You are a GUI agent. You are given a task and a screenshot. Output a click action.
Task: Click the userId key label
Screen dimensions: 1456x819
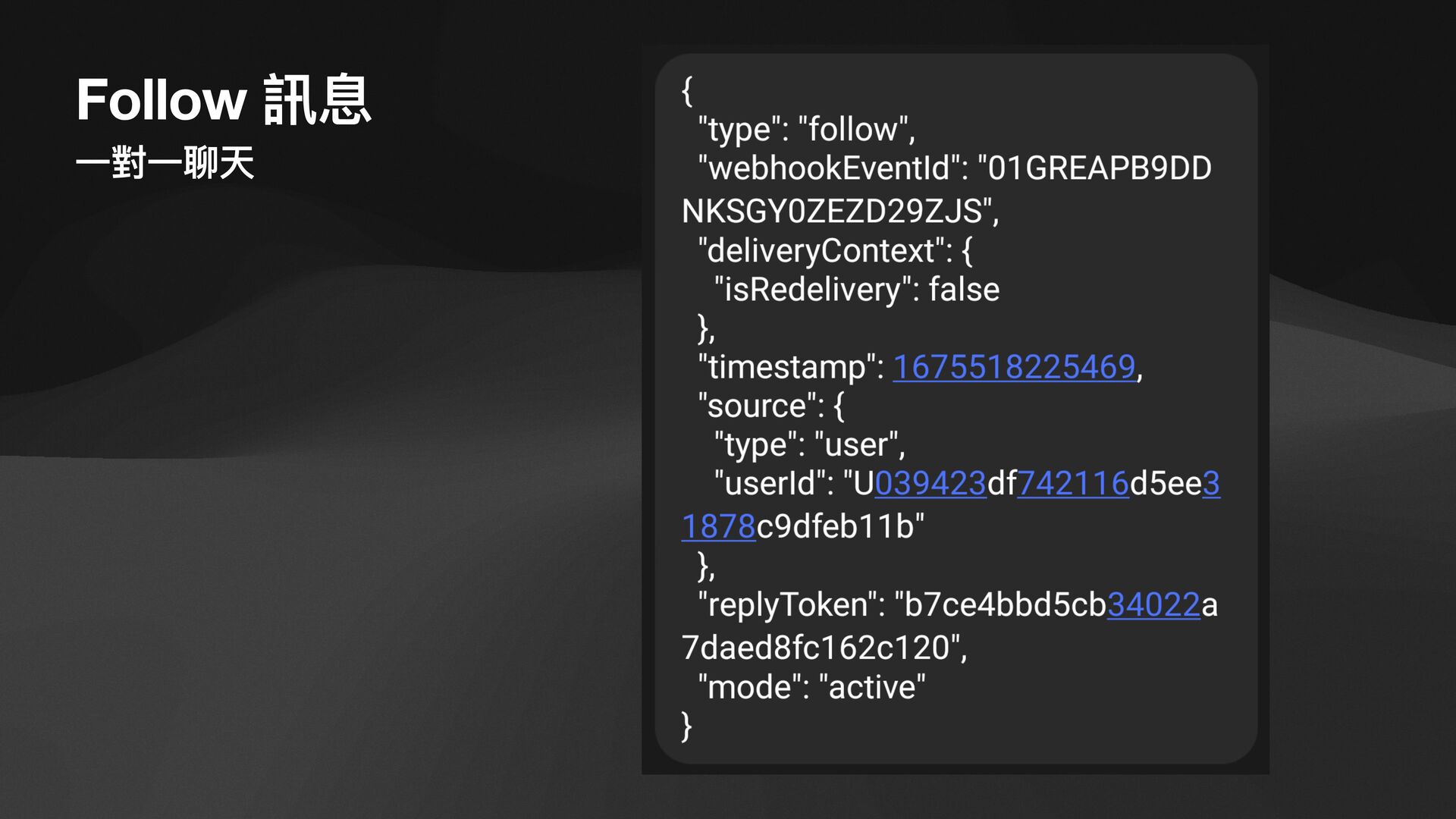pos(774,484)
